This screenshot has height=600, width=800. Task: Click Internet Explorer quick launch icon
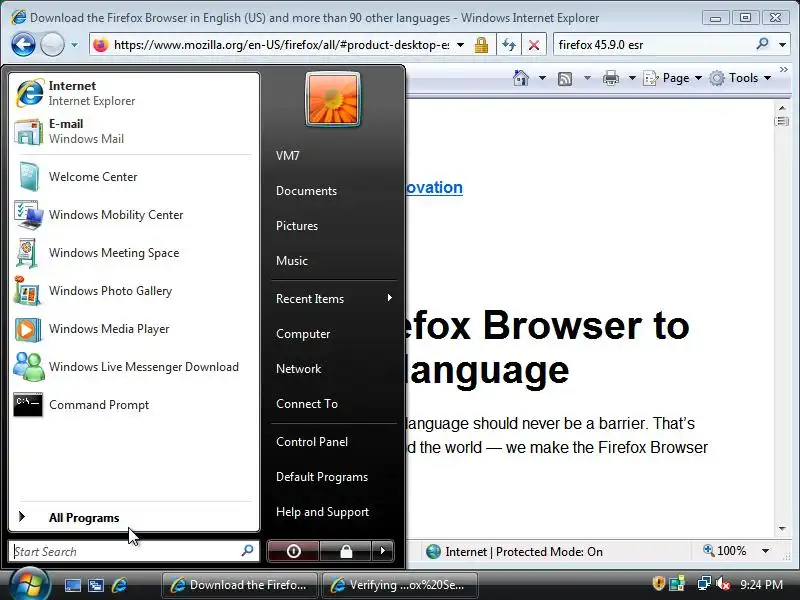pos(119,585)
